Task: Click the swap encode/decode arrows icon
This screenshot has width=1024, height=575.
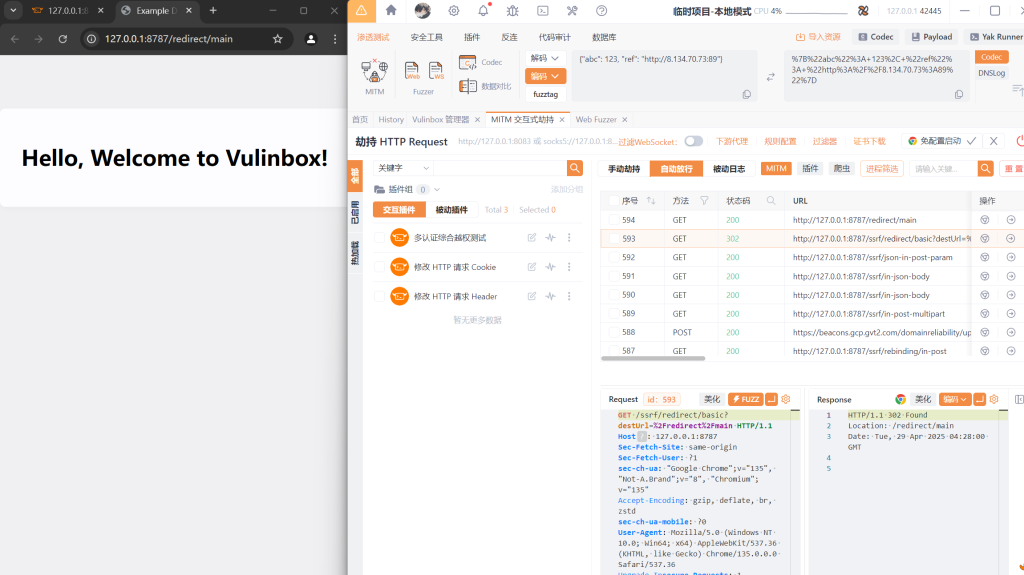Action: coord(770,77)
